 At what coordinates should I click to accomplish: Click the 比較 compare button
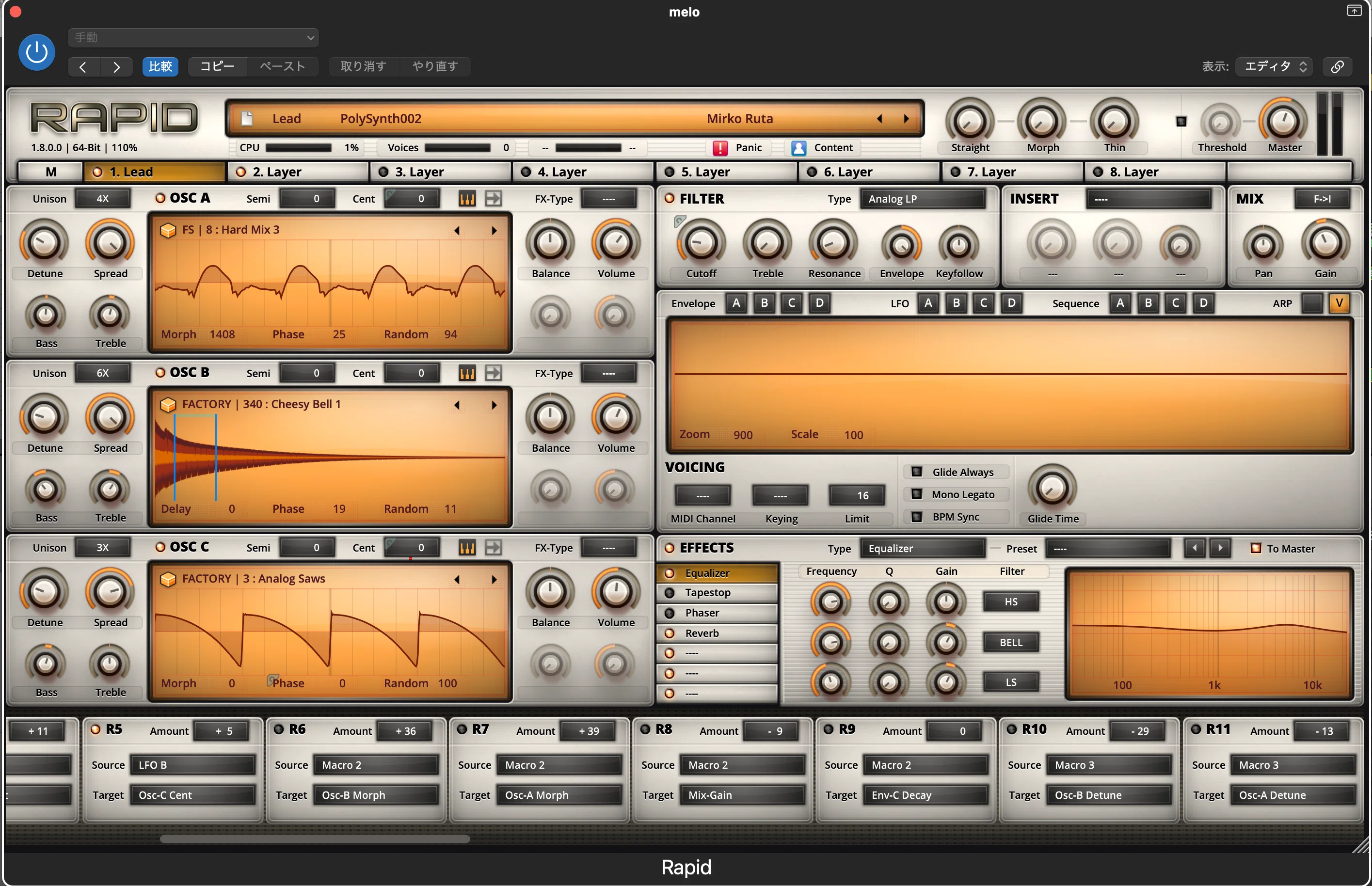(x=160, y=67)
